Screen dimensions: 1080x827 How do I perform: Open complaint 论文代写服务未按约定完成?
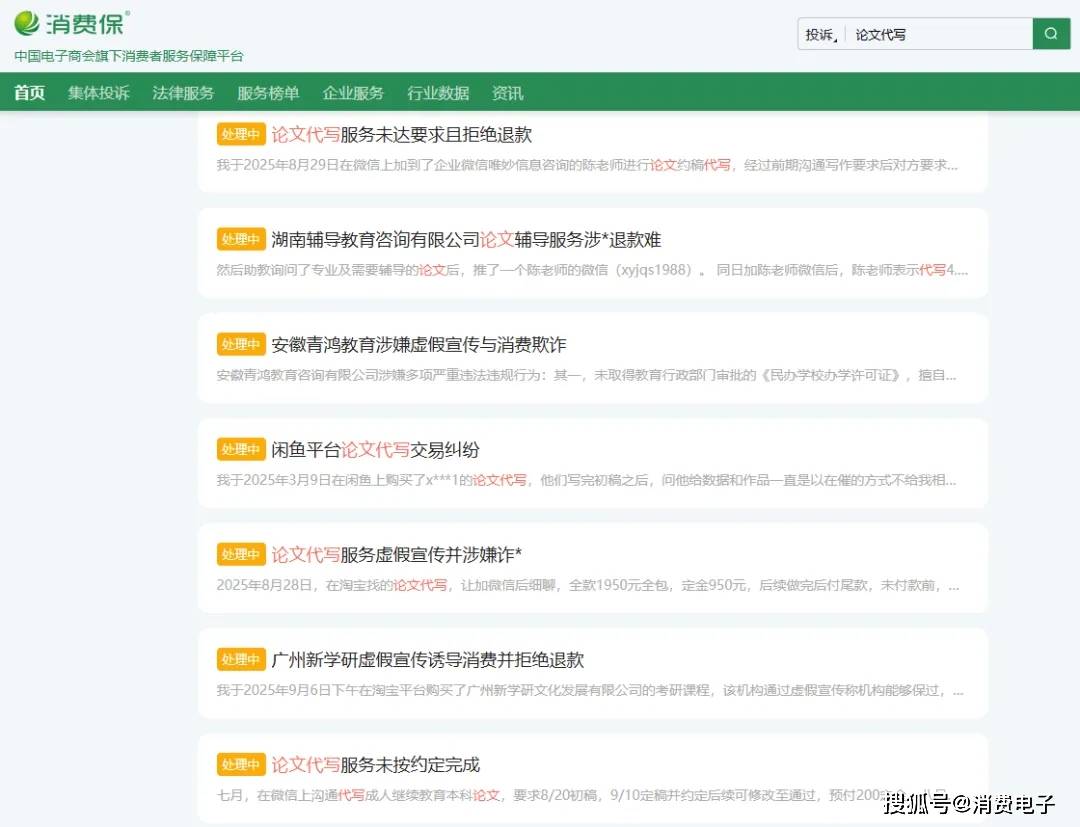375,764
